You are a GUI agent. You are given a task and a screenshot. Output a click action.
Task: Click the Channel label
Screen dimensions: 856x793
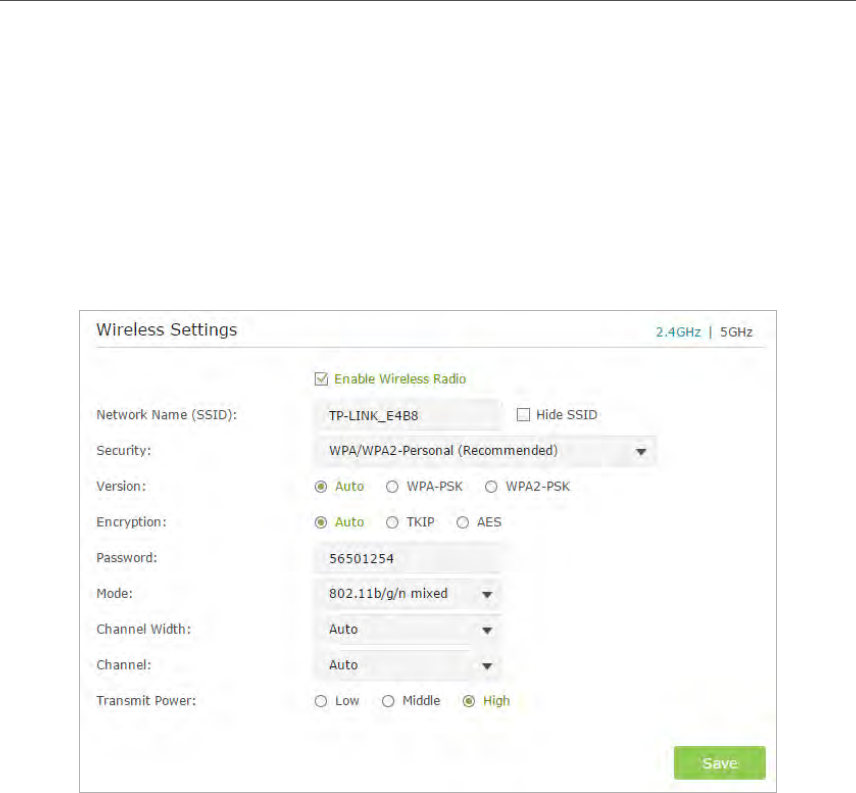coord(124,665)
